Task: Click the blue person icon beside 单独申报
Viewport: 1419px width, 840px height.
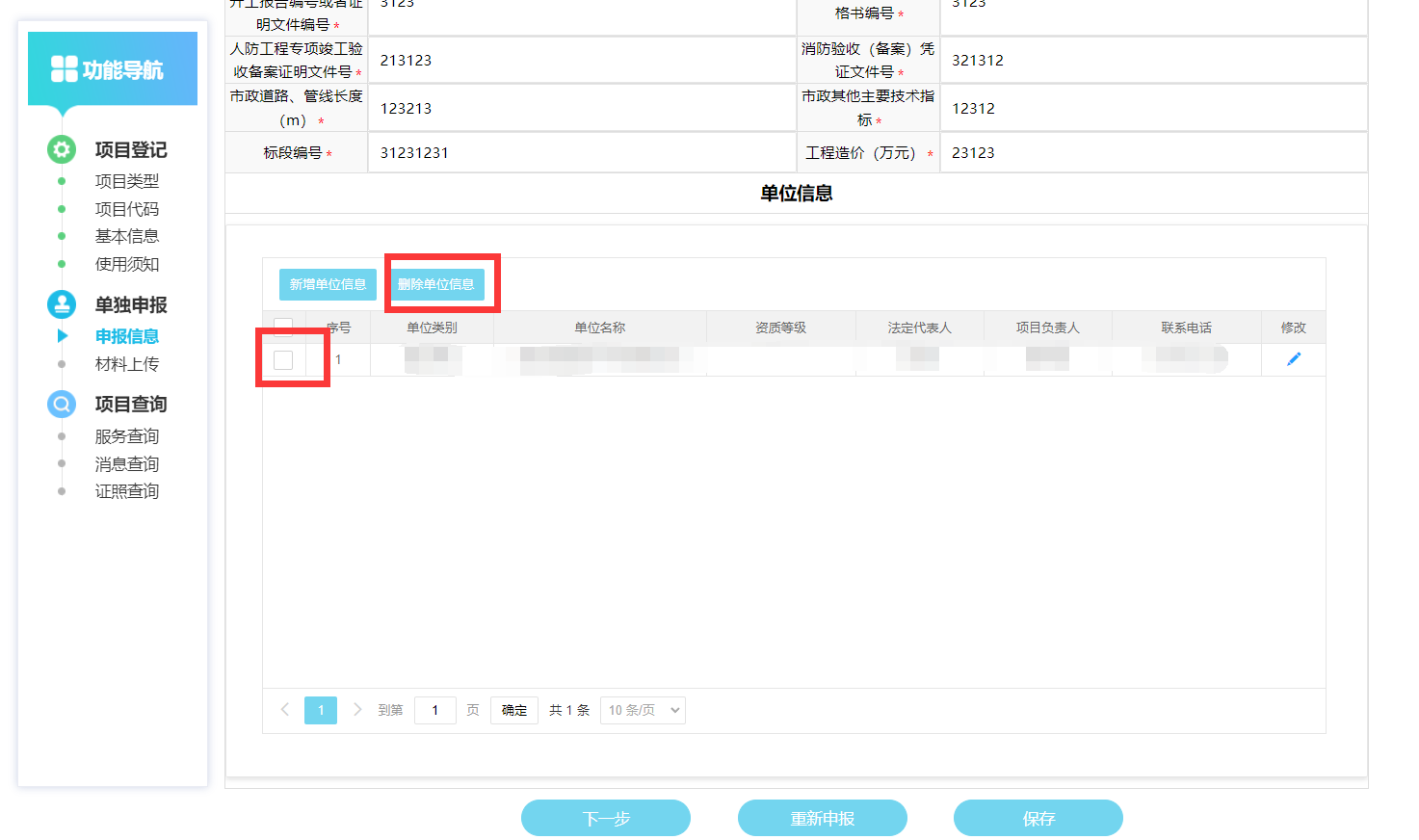Action: click(x=62, y=304)
